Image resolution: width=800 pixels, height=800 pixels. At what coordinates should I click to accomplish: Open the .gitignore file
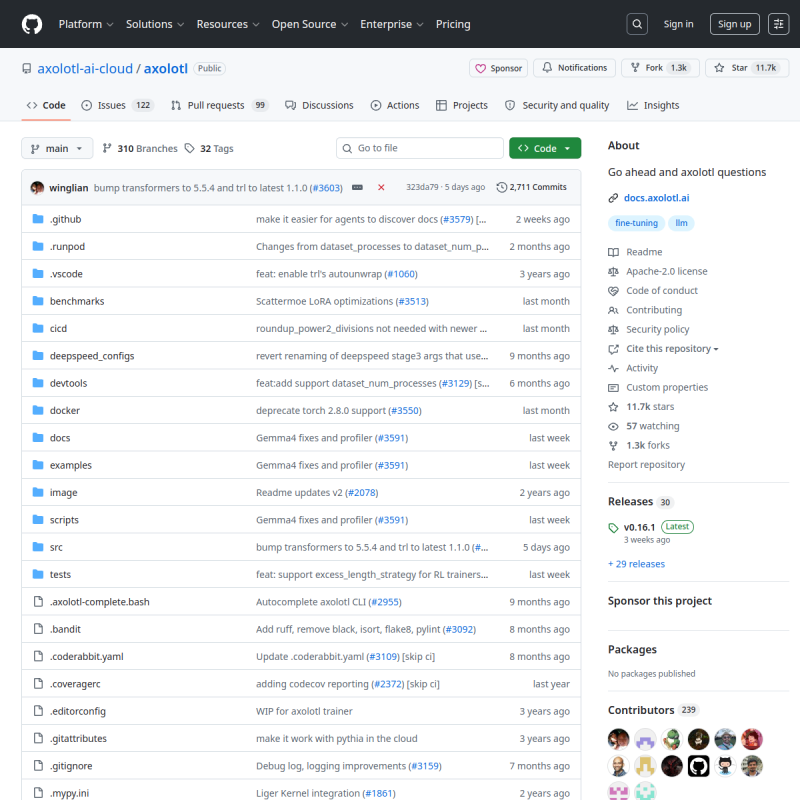tap(71, 766)
